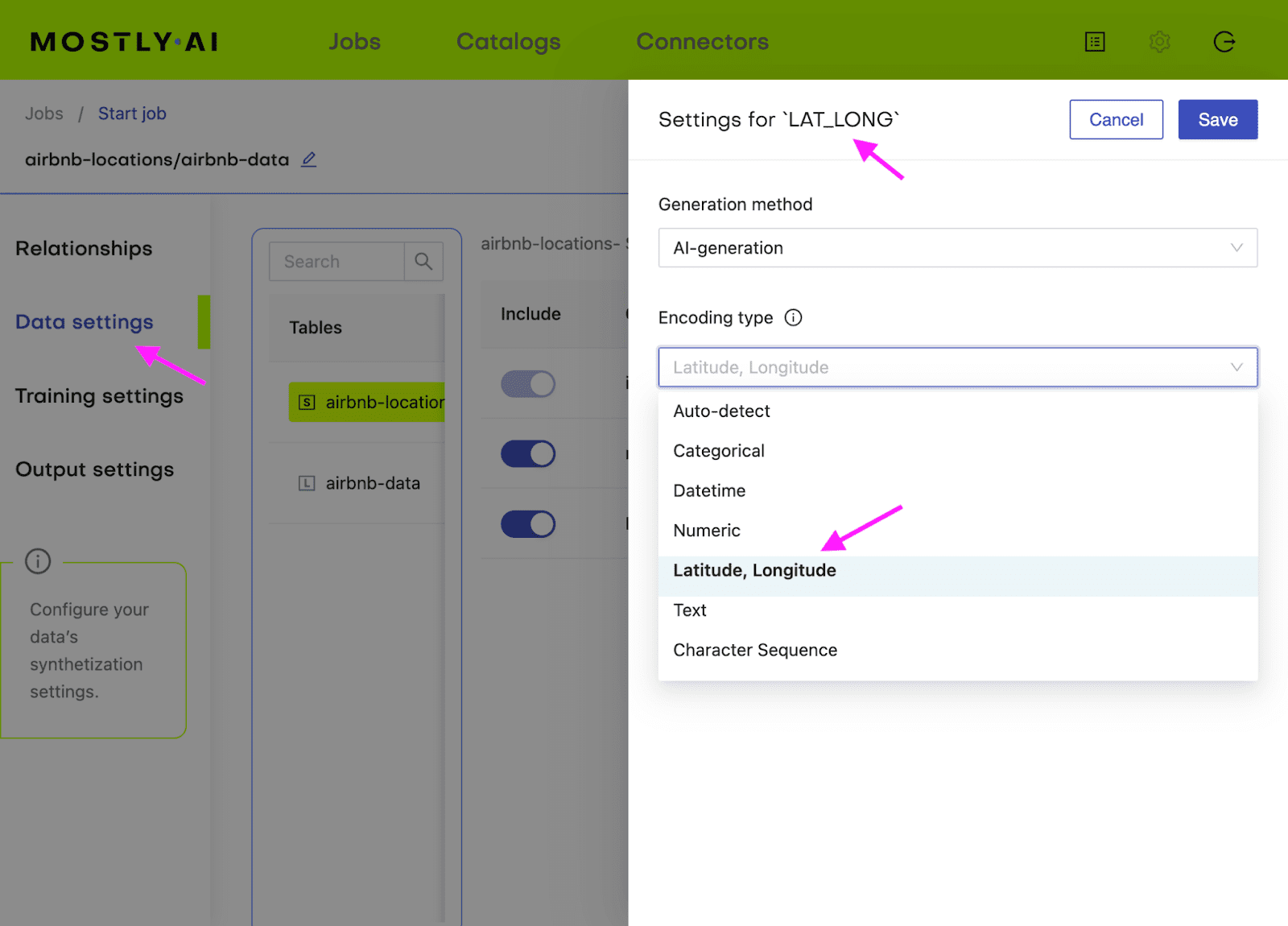Toggle the third Include switch

pyautogui.click(x=528, y=524)
